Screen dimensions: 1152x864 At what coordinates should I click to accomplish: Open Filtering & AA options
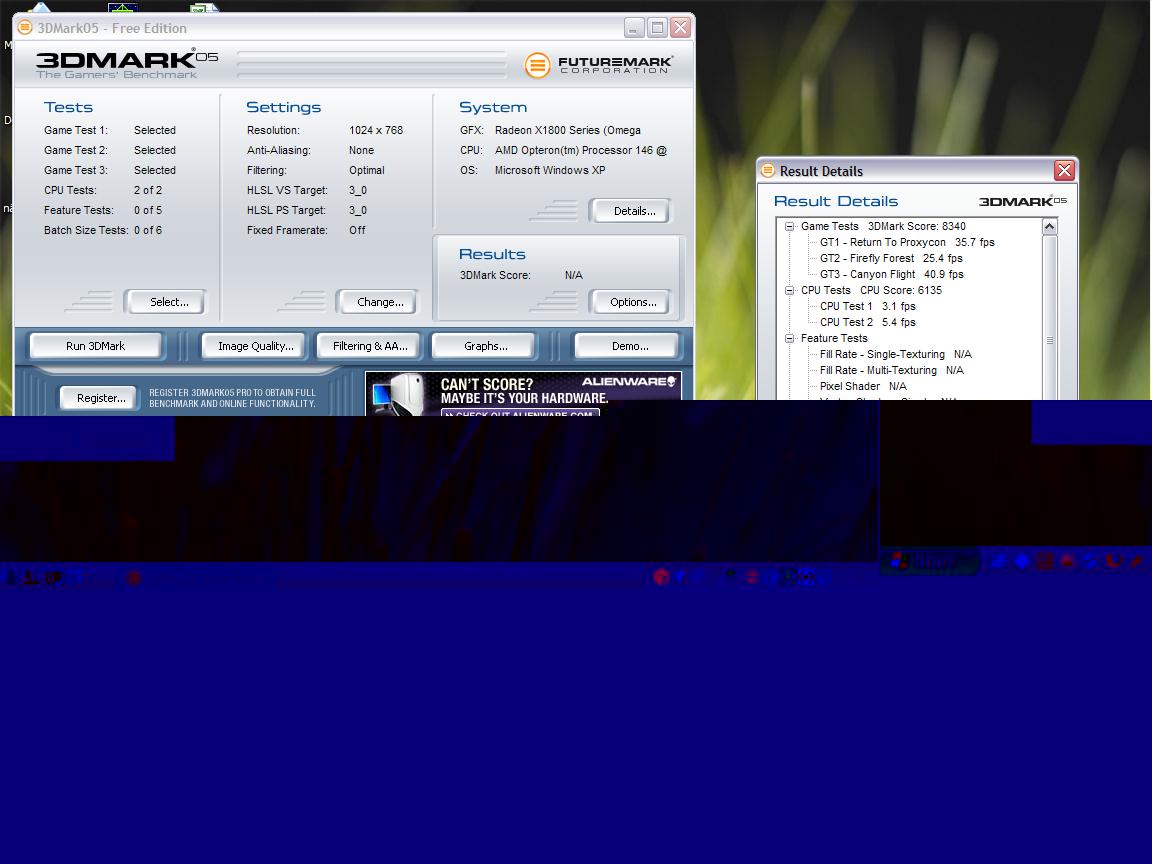tap(370, 346)
